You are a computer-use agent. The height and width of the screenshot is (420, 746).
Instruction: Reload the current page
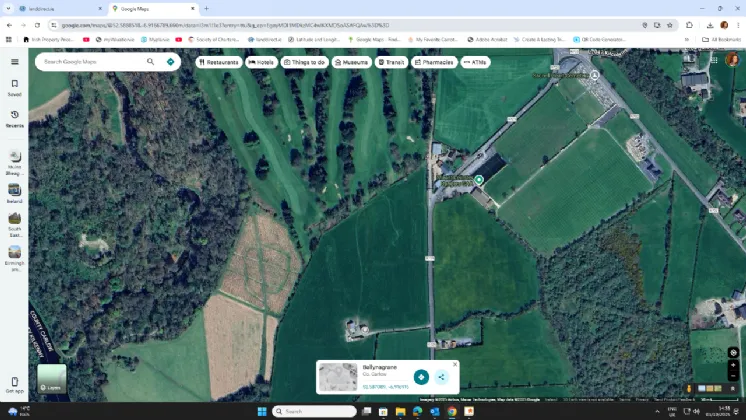(37, 25)
